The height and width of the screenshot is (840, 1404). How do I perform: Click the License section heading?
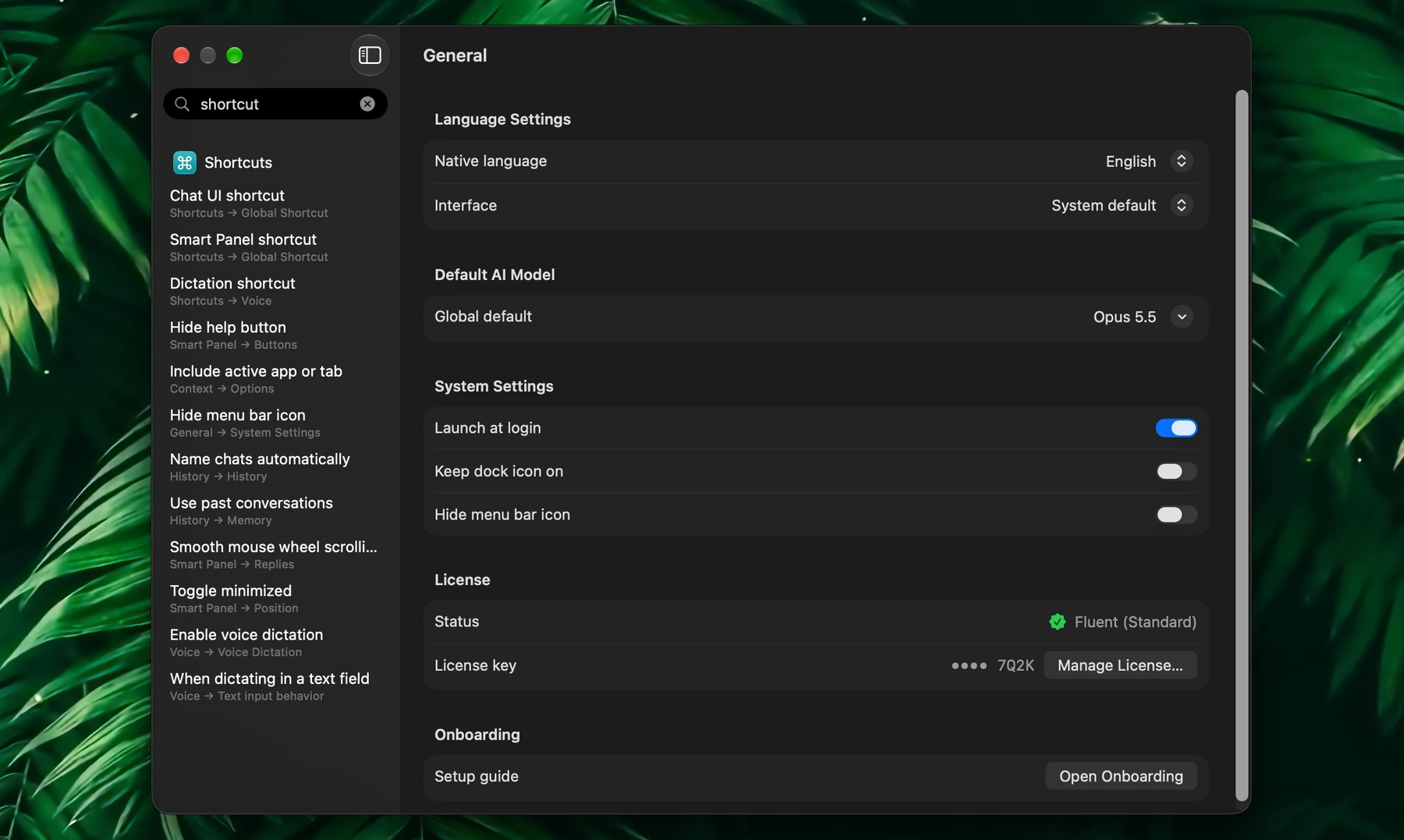click(462, 579)
